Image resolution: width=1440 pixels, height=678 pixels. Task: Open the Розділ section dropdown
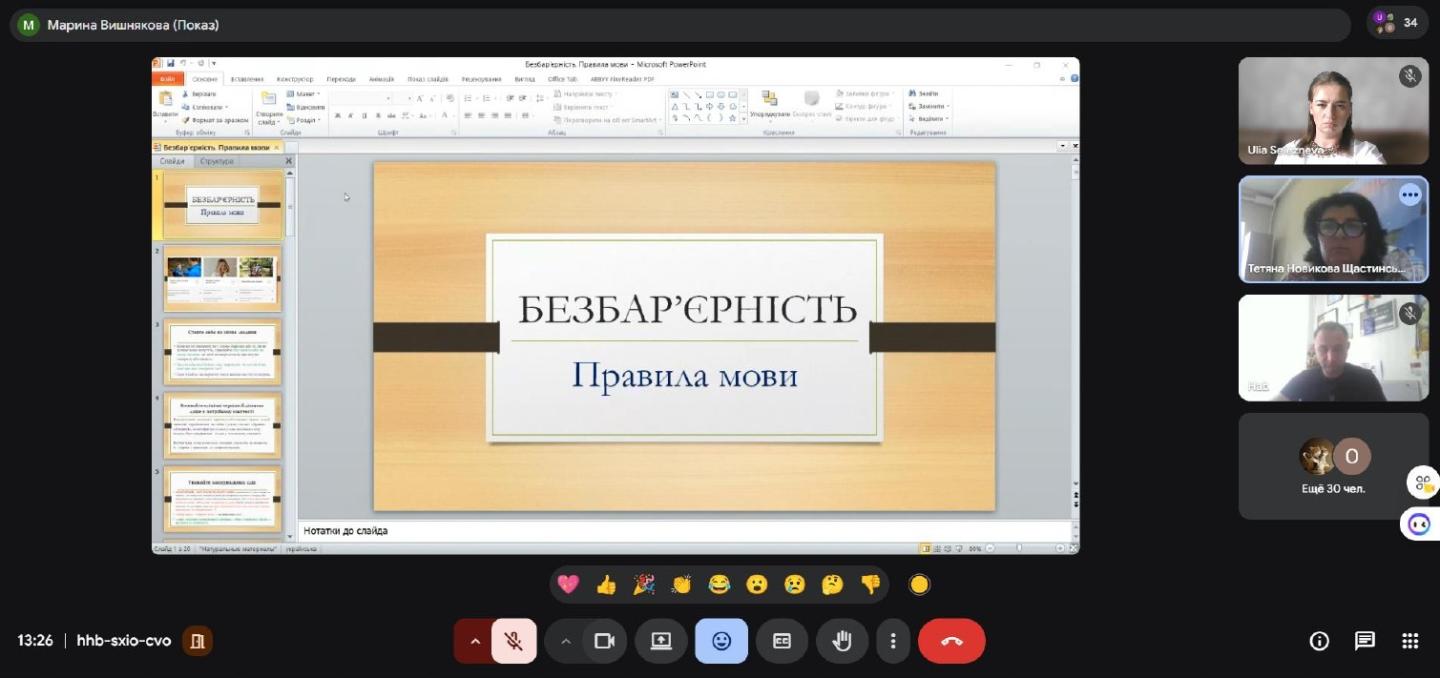(304, 120)
